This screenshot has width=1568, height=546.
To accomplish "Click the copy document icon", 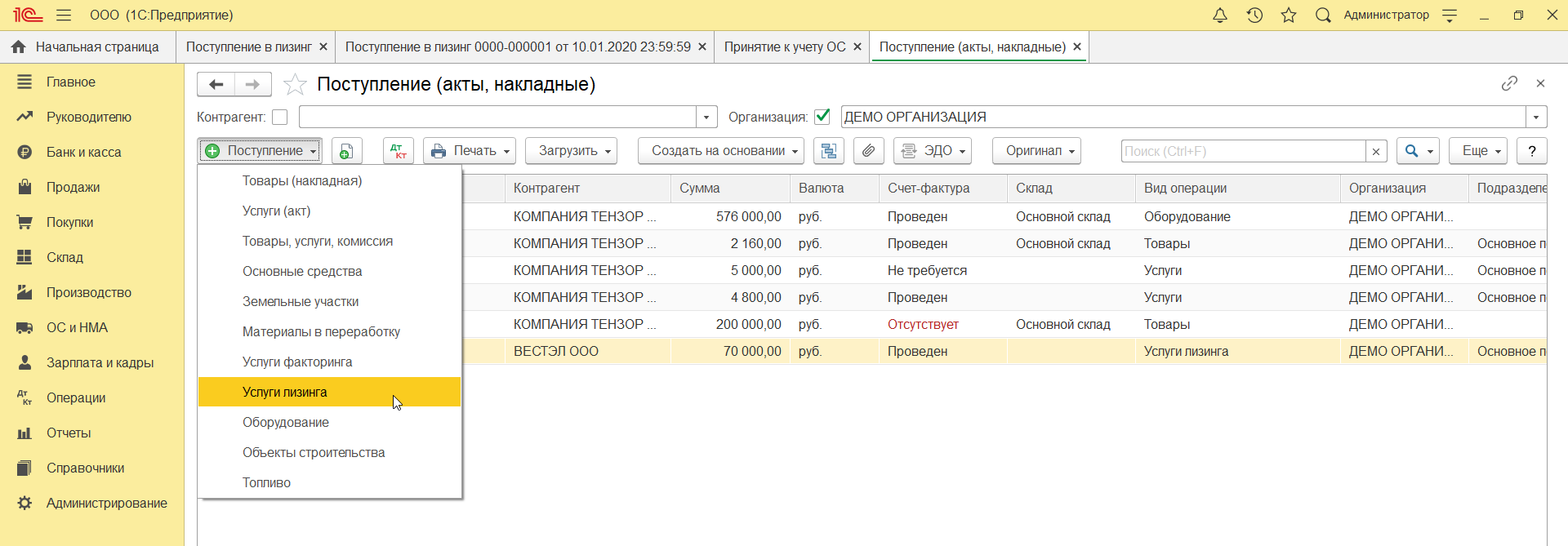I will tap(347, 151).
